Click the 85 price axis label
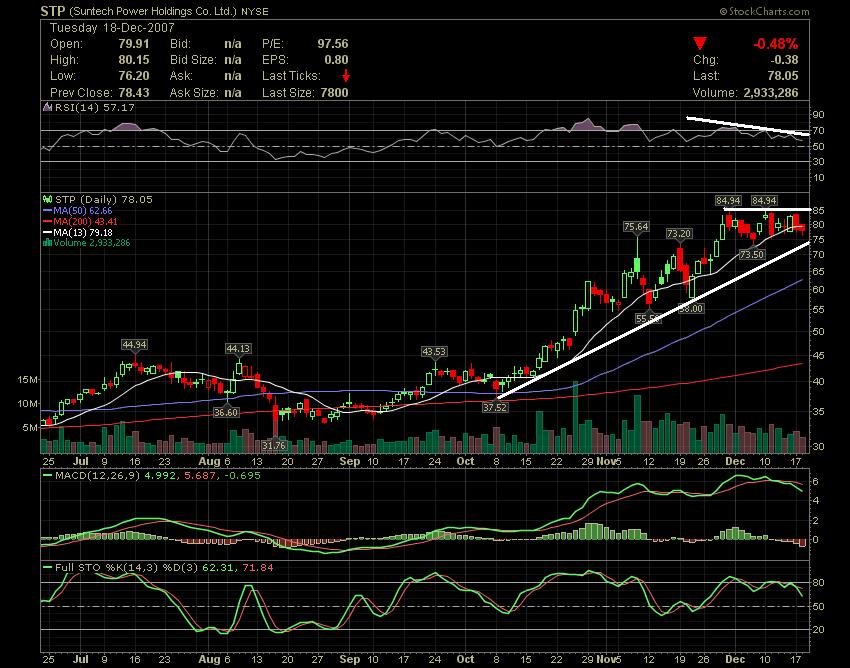The image size is (850, 668). [x=818, y=210]
